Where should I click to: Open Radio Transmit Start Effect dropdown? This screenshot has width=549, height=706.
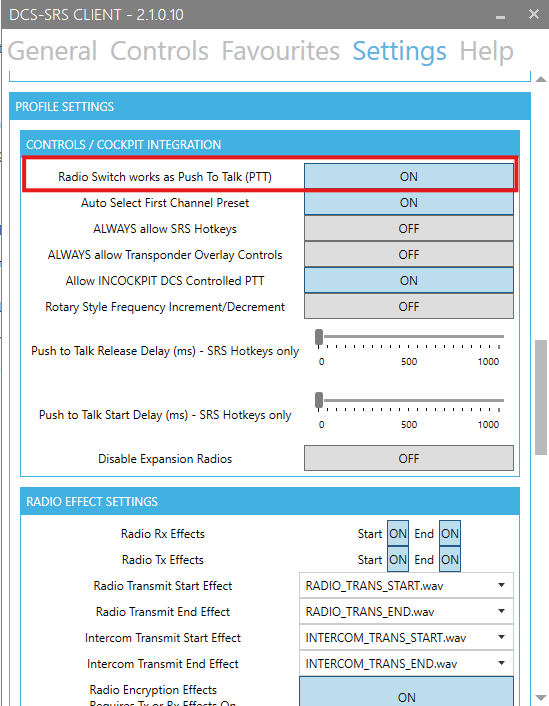[406, 585]
